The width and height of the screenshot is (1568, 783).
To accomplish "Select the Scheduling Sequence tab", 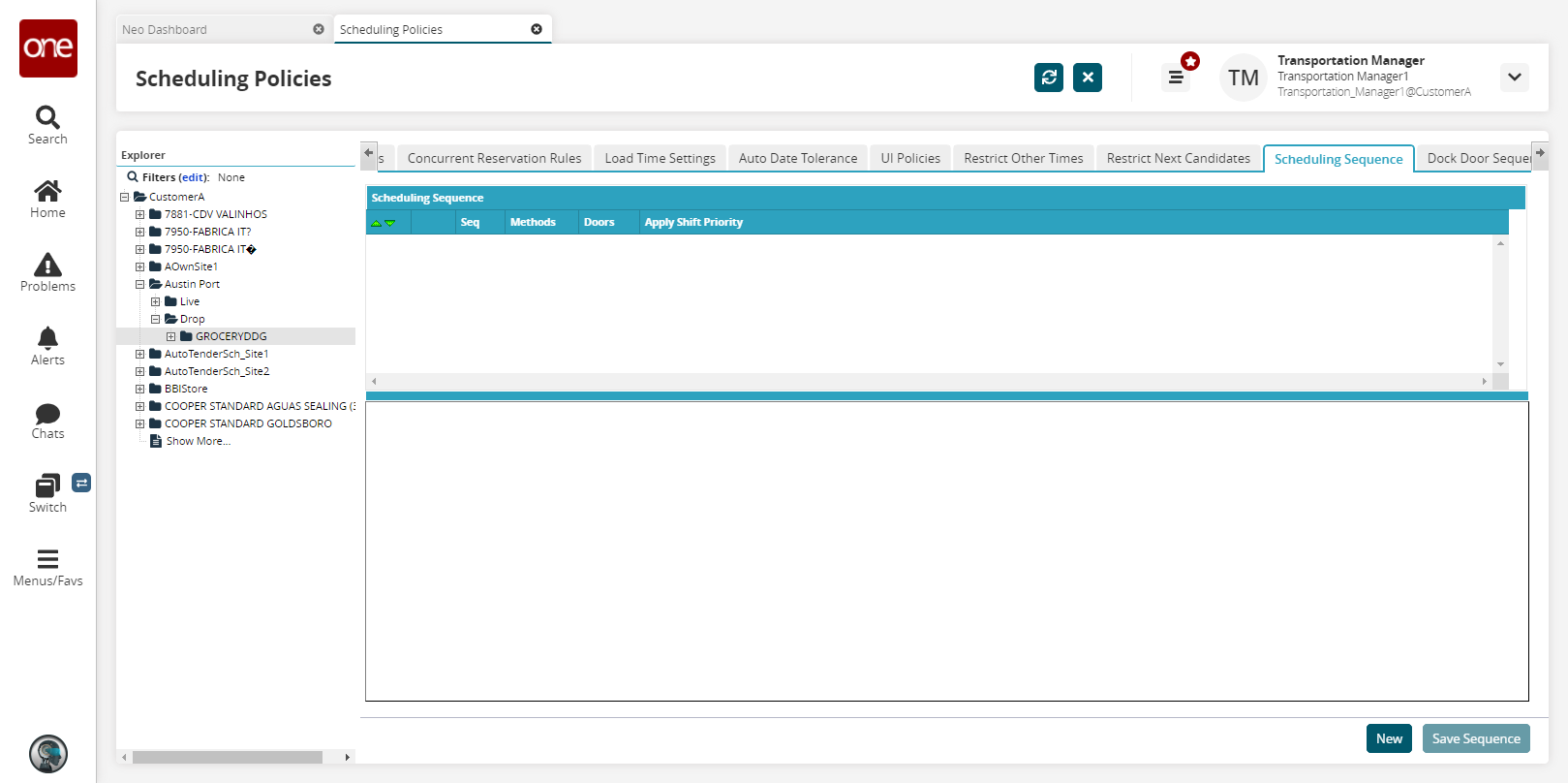I will coord(1338,159).
